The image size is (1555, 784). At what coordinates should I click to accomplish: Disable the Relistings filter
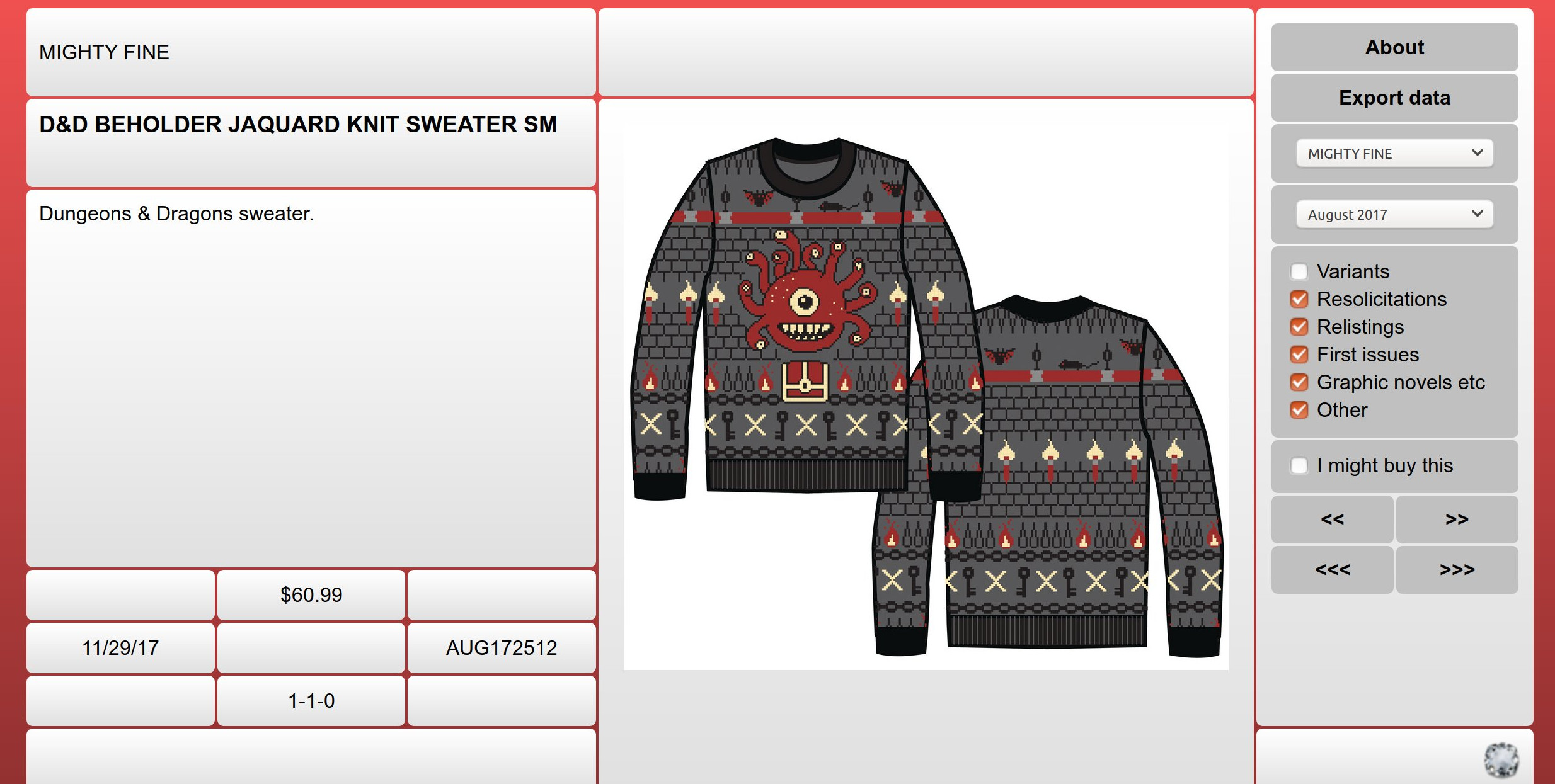(x=1299, y=327)
